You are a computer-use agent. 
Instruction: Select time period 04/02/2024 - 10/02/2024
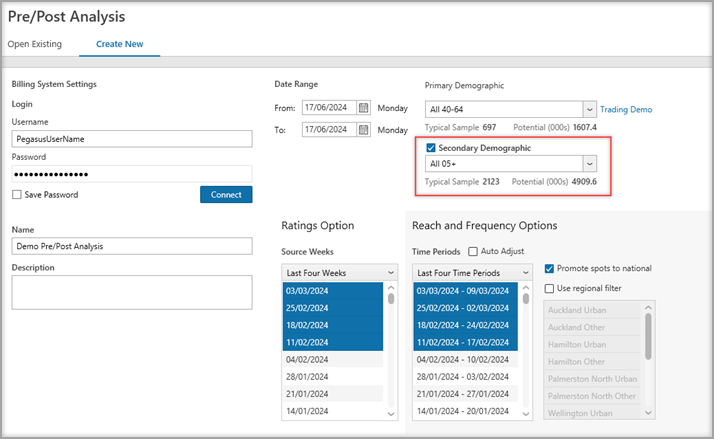pos(465,360)
